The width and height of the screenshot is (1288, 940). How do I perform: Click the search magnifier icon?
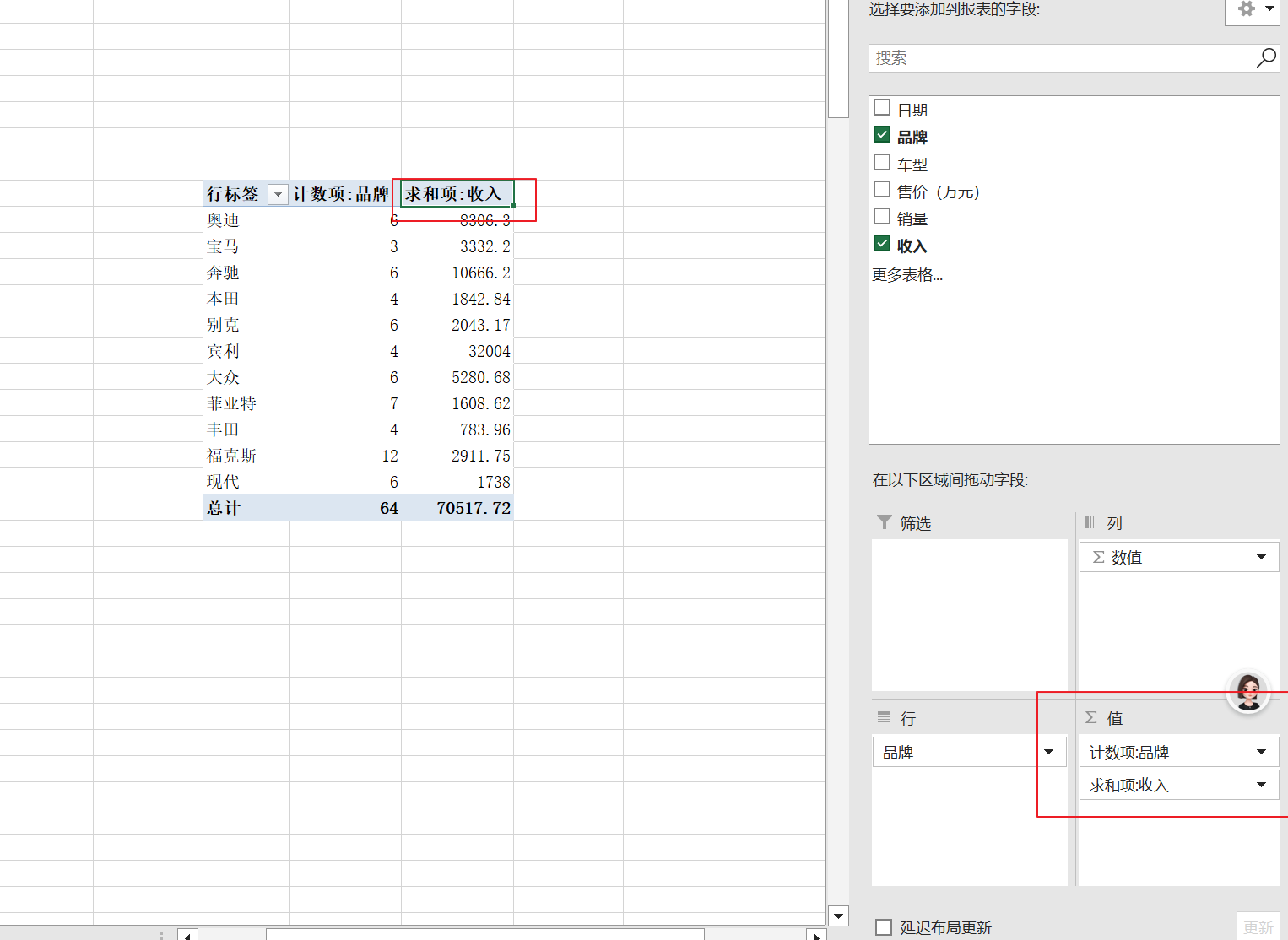[1266, 57]
